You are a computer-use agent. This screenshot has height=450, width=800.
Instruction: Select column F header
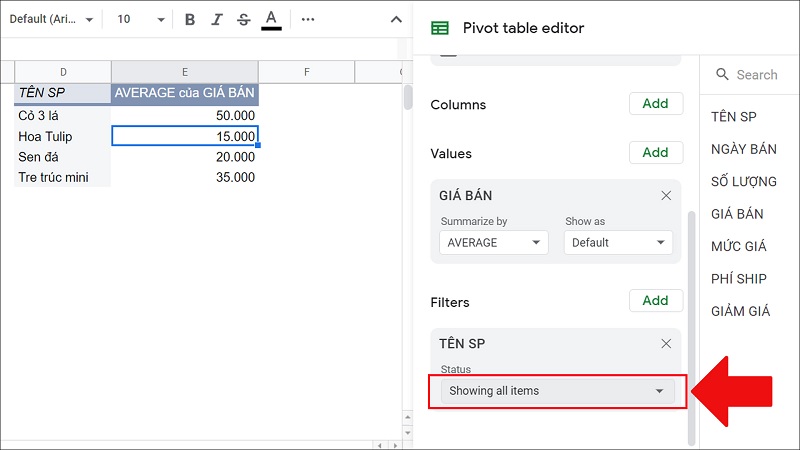click(x=306, y=72)
